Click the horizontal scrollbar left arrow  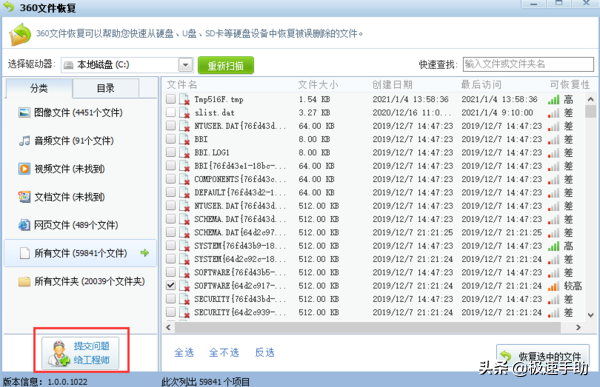point(168,327)
